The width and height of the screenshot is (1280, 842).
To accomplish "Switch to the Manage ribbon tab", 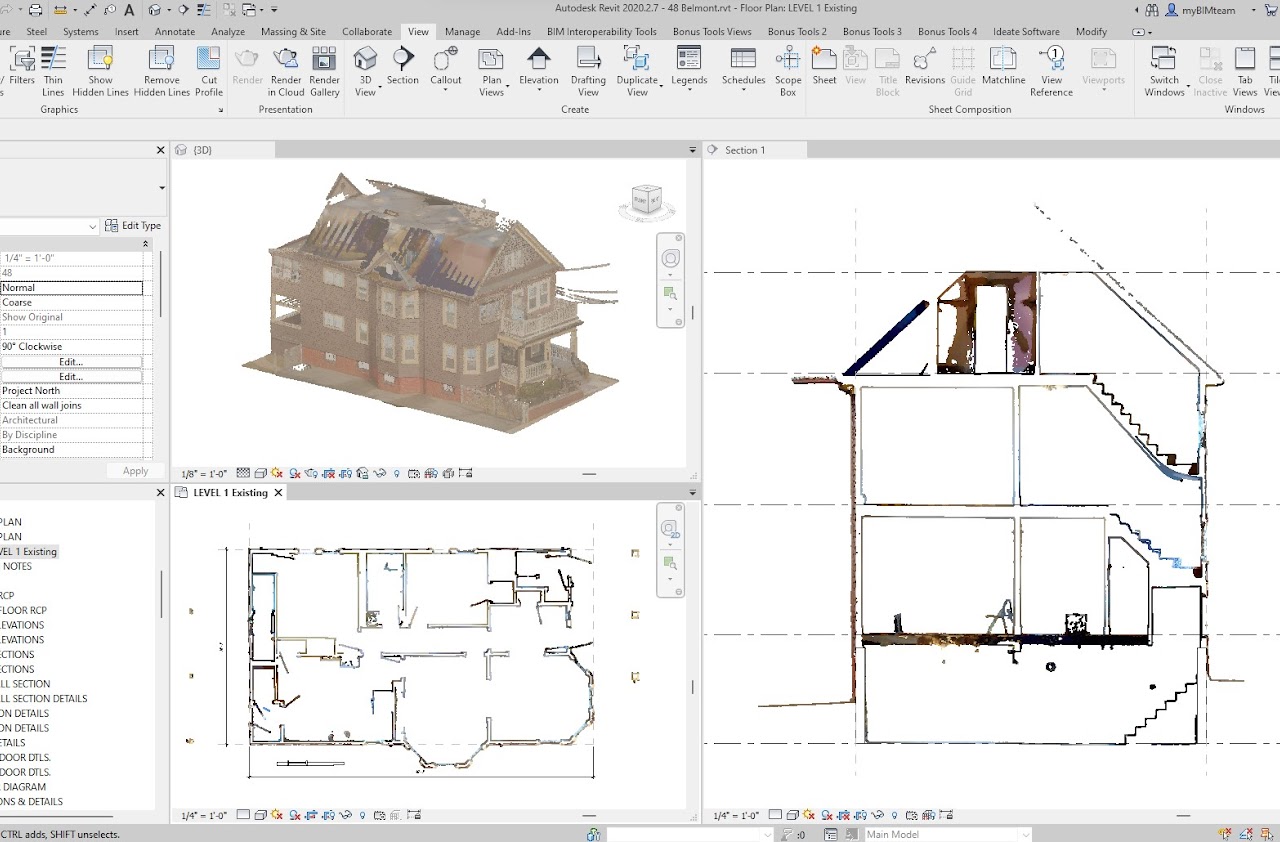I will tap(462, 31).
